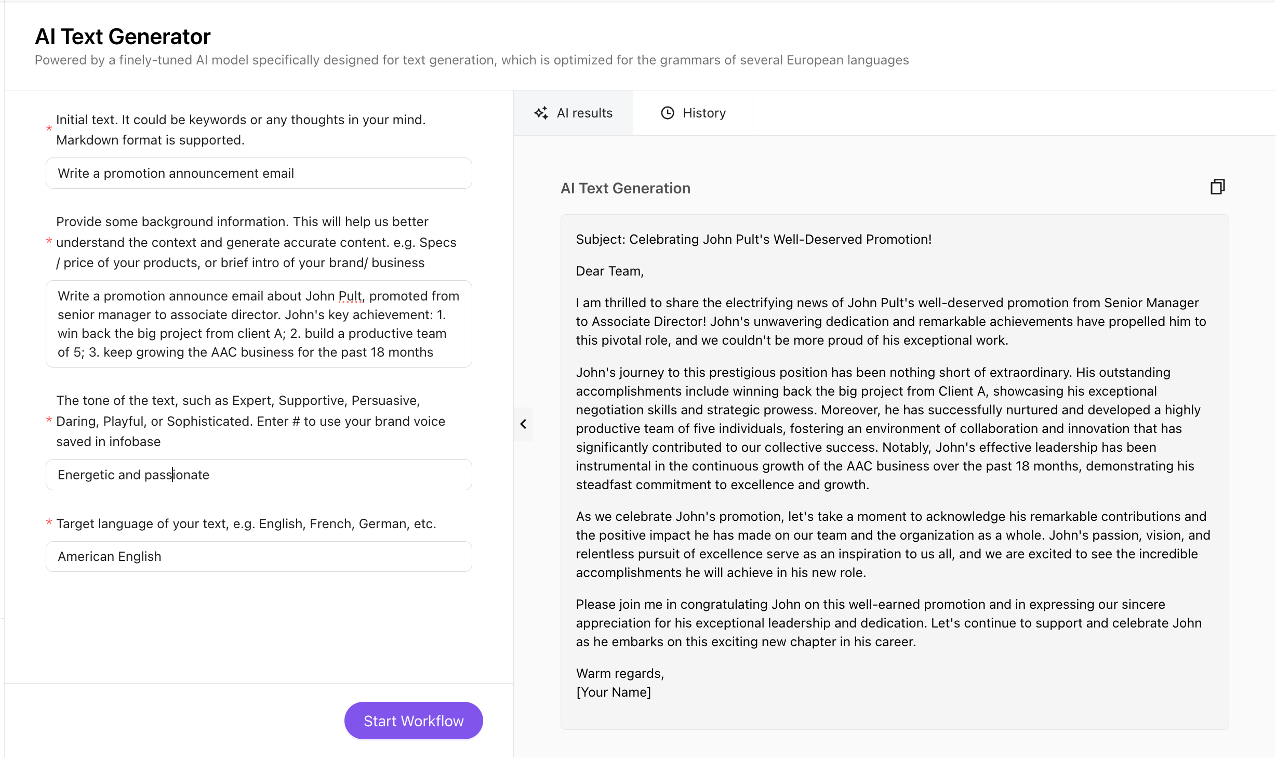
Task: Switch to the History tab
Action: coord(693,112)
